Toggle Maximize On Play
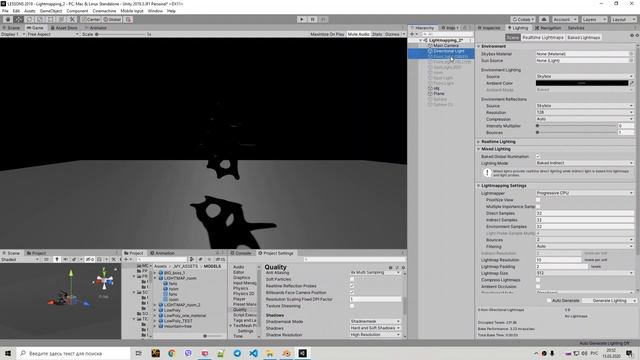 click(x=327, y=34)
